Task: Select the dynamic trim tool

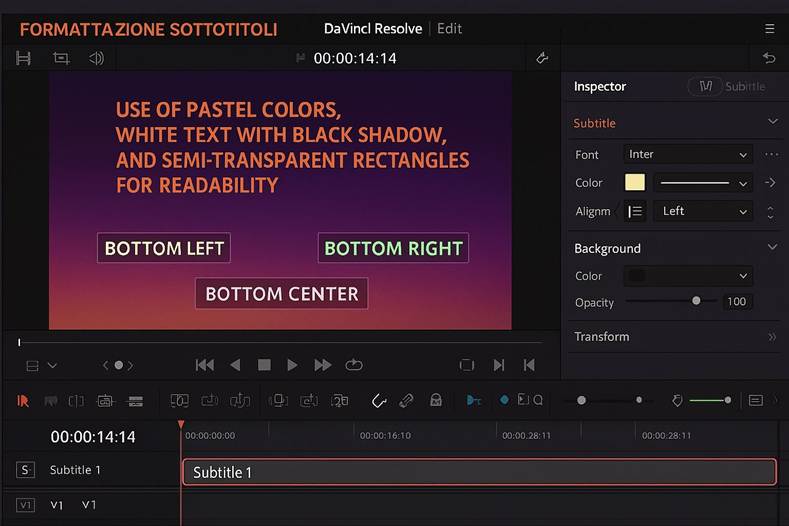Action: (76, 401)
